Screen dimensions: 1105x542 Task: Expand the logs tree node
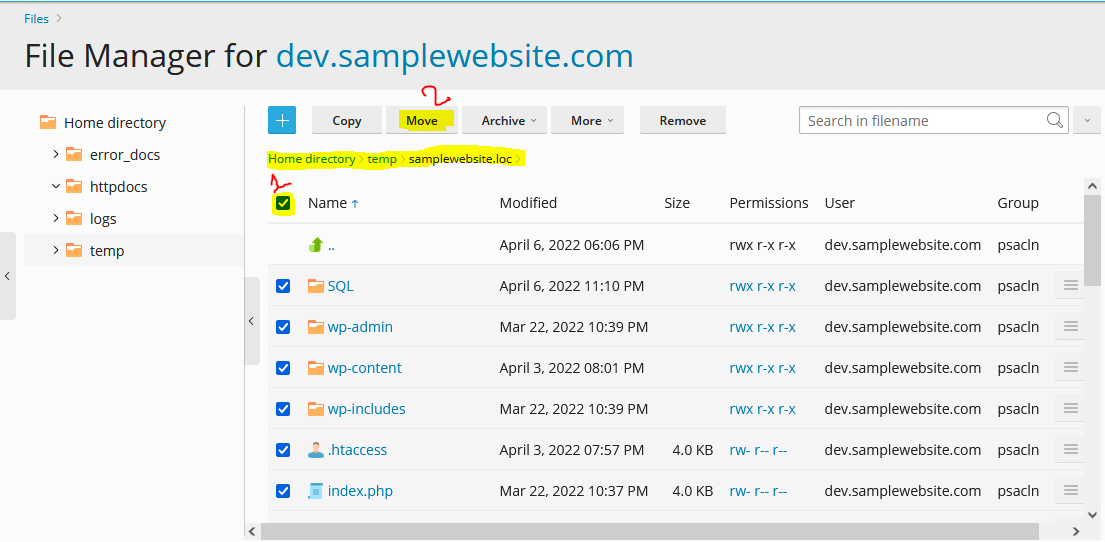[x=56, y=218]
